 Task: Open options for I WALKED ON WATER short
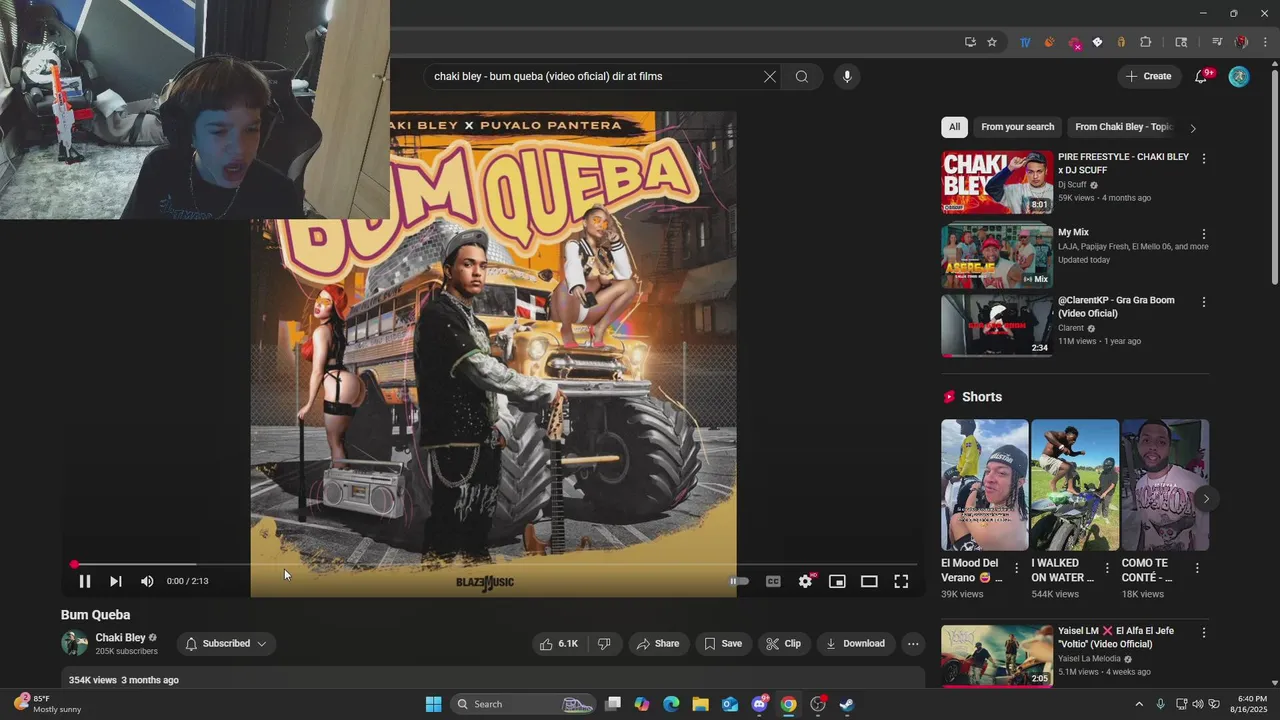click(x=1107, y=568)
